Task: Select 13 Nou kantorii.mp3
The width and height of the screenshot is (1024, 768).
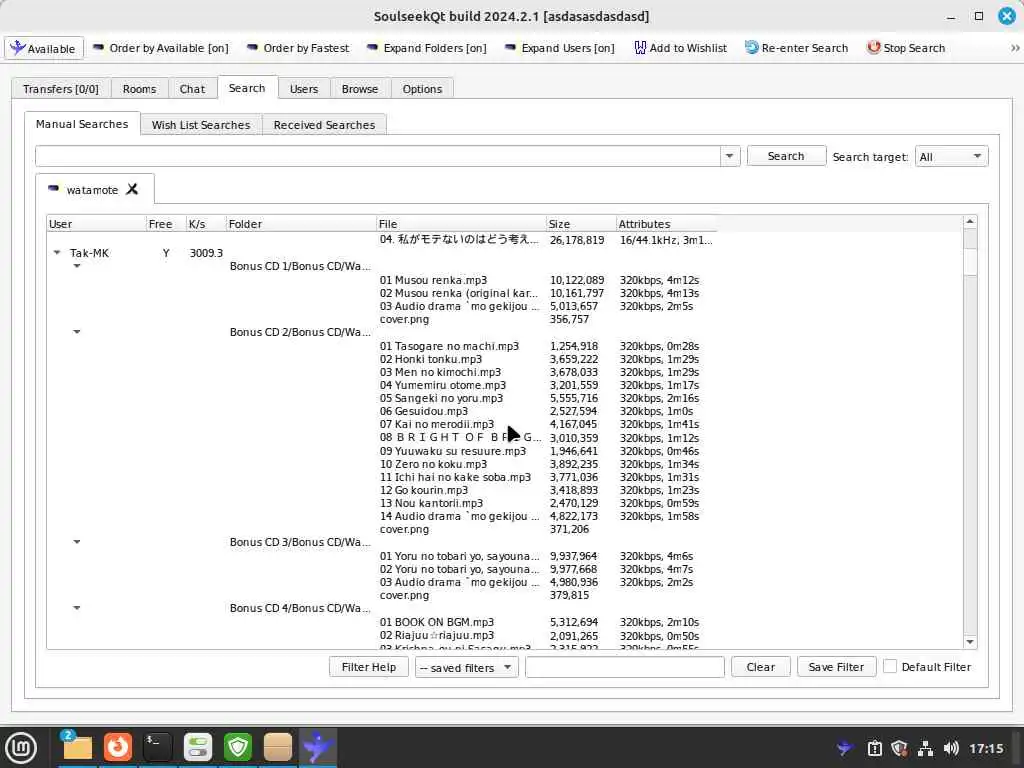Action: (431, 504)
